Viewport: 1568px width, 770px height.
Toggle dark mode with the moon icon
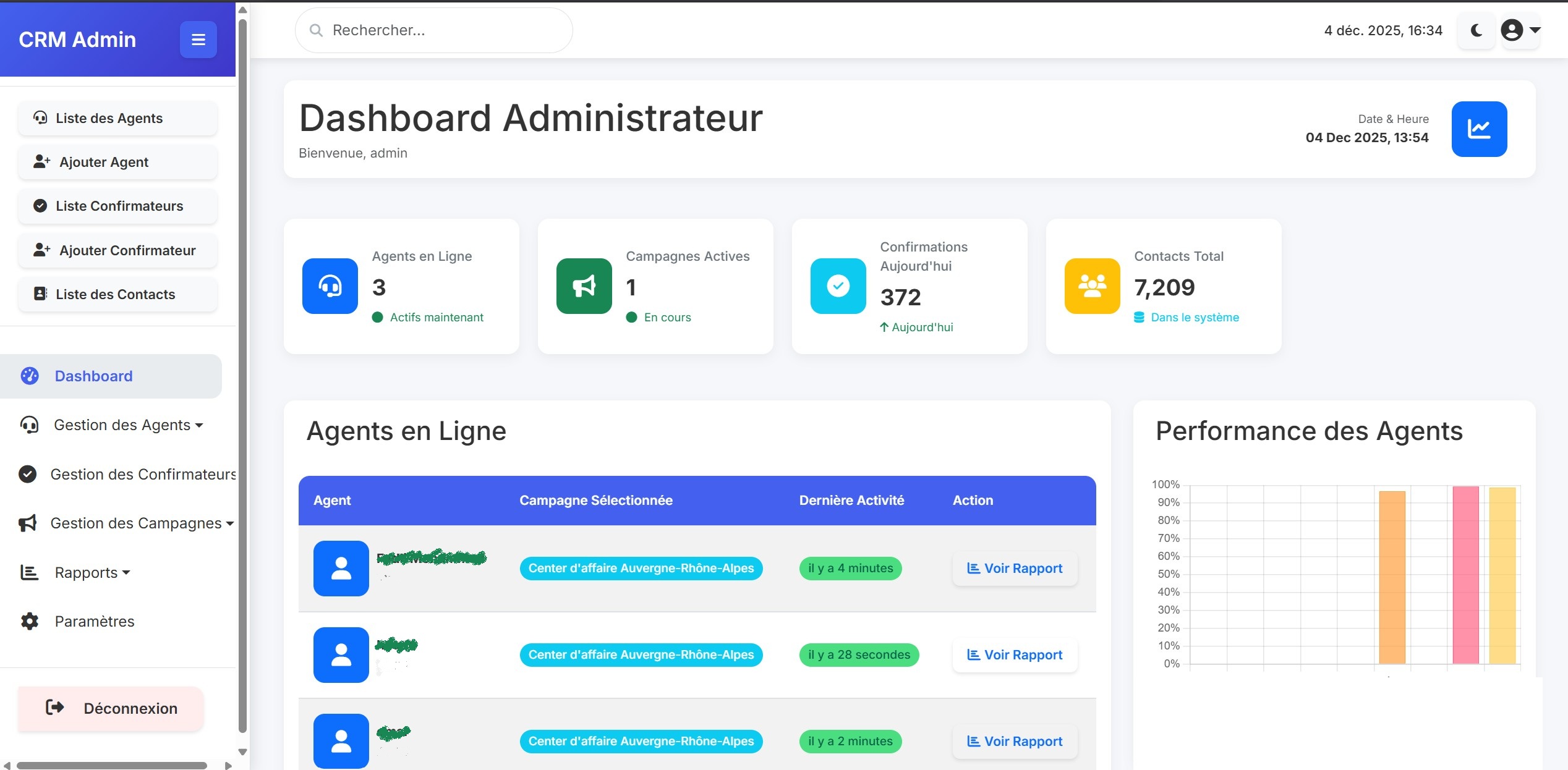pos(1476,30)
